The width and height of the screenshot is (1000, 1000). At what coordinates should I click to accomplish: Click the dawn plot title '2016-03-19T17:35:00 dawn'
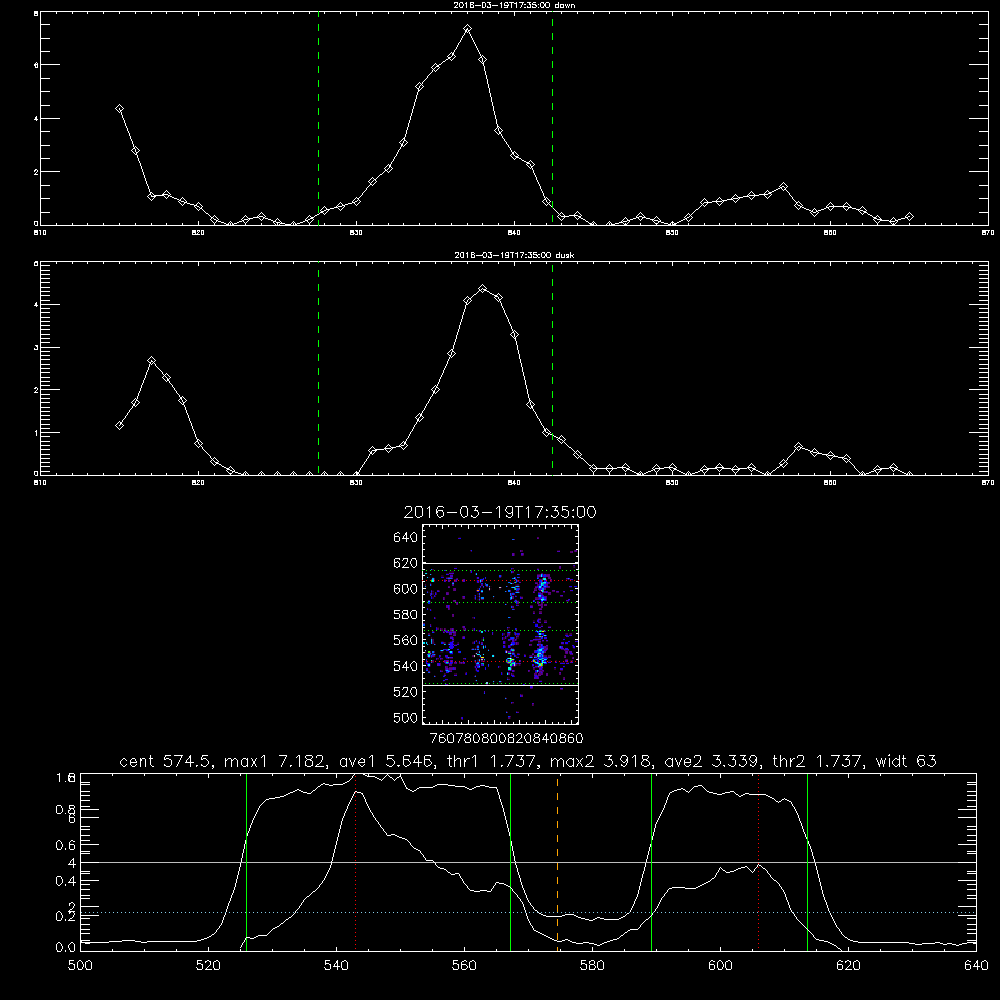coord(514,4)
